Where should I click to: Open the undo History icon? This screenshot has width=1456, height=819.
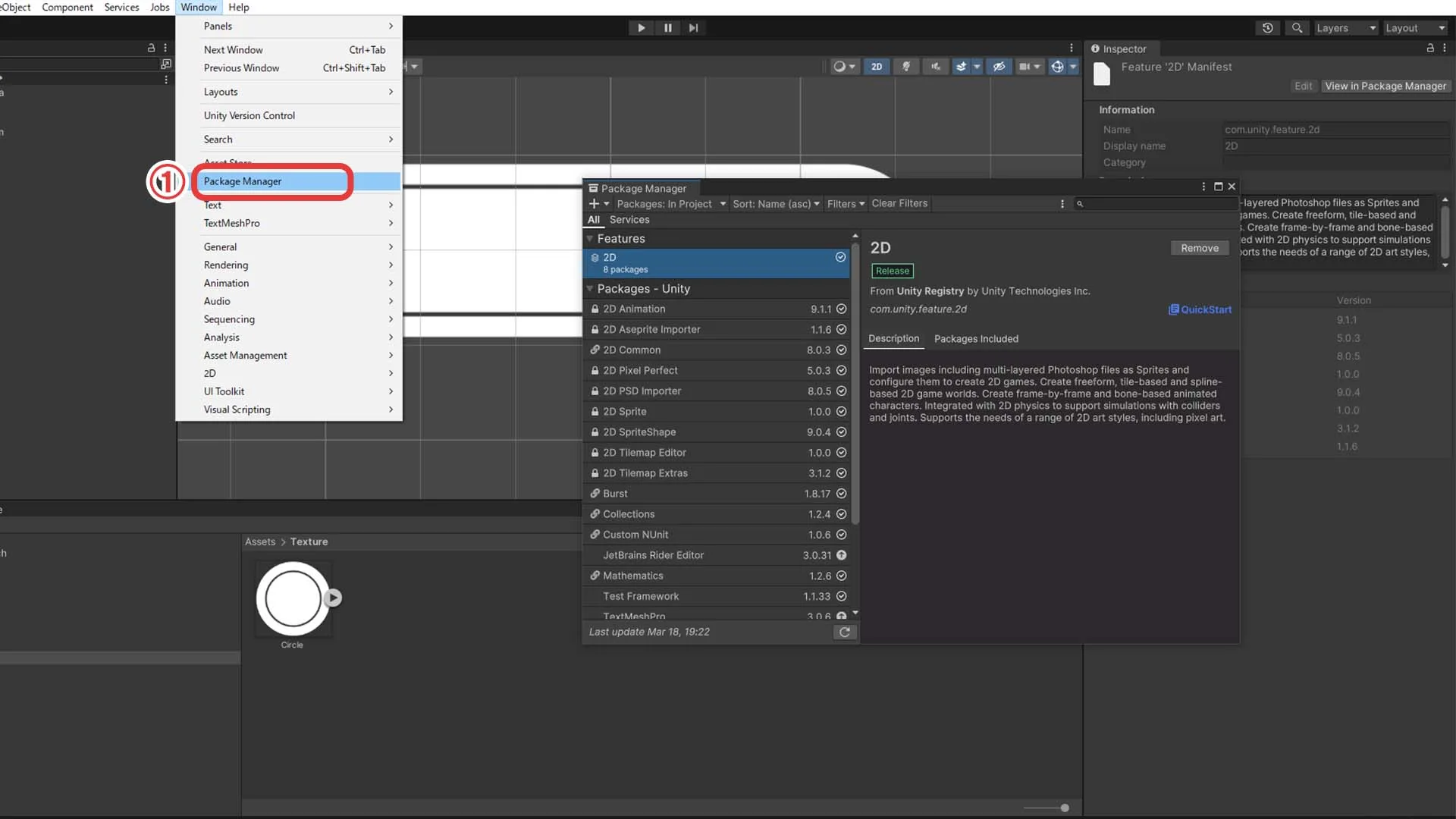click(x=1267, y=27)
